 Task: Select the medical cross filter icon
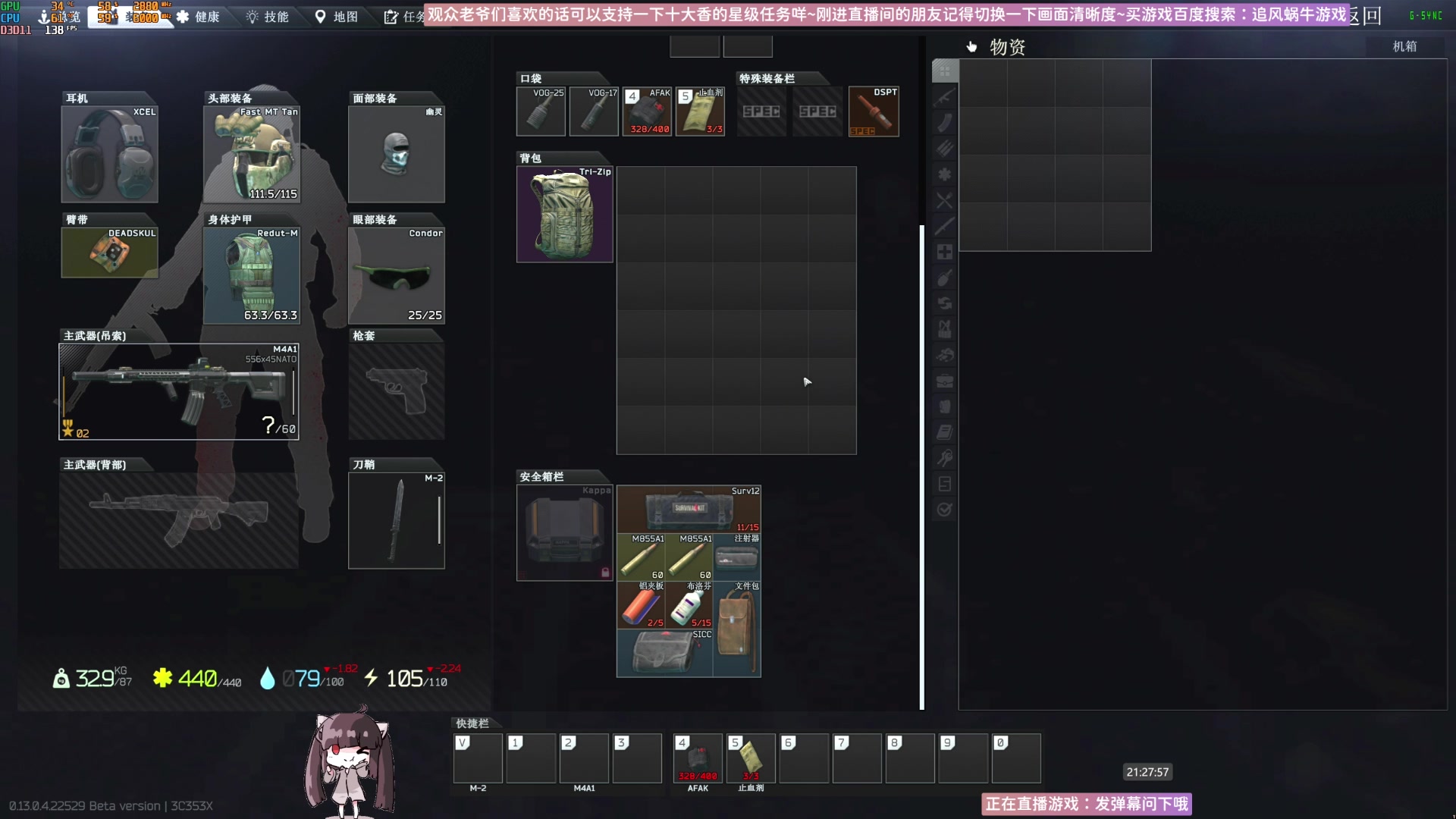tap(944, 252)
